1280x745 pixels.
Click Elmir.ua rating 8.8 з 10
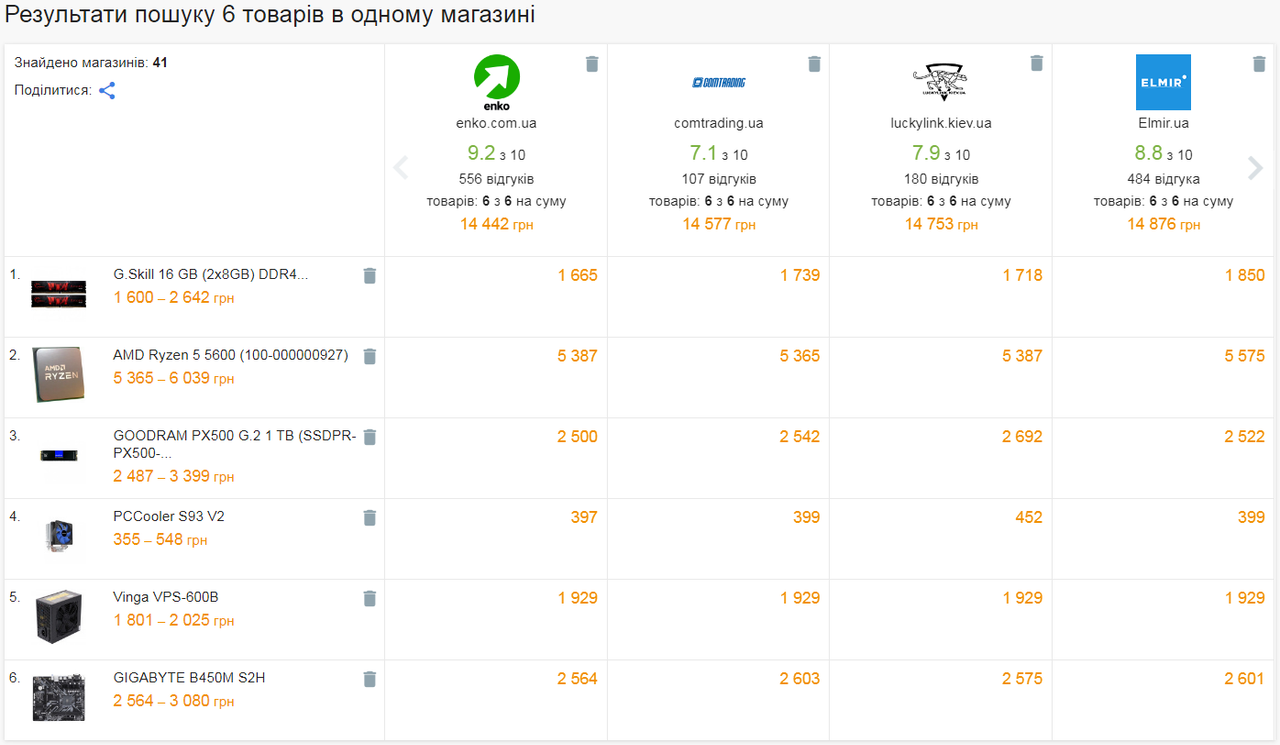[1163, 153]
